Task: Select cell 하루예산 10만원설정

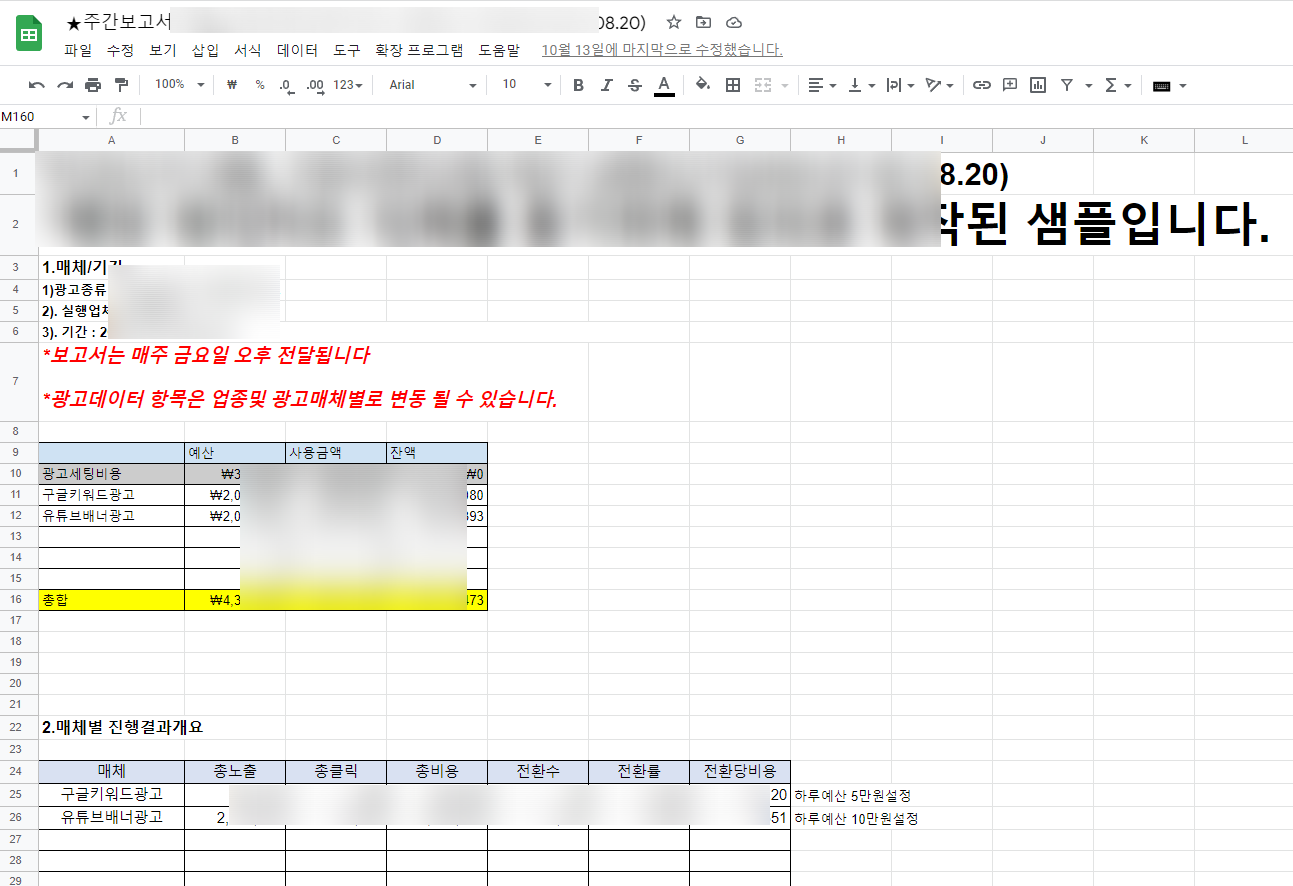Action: pos(856,818)
